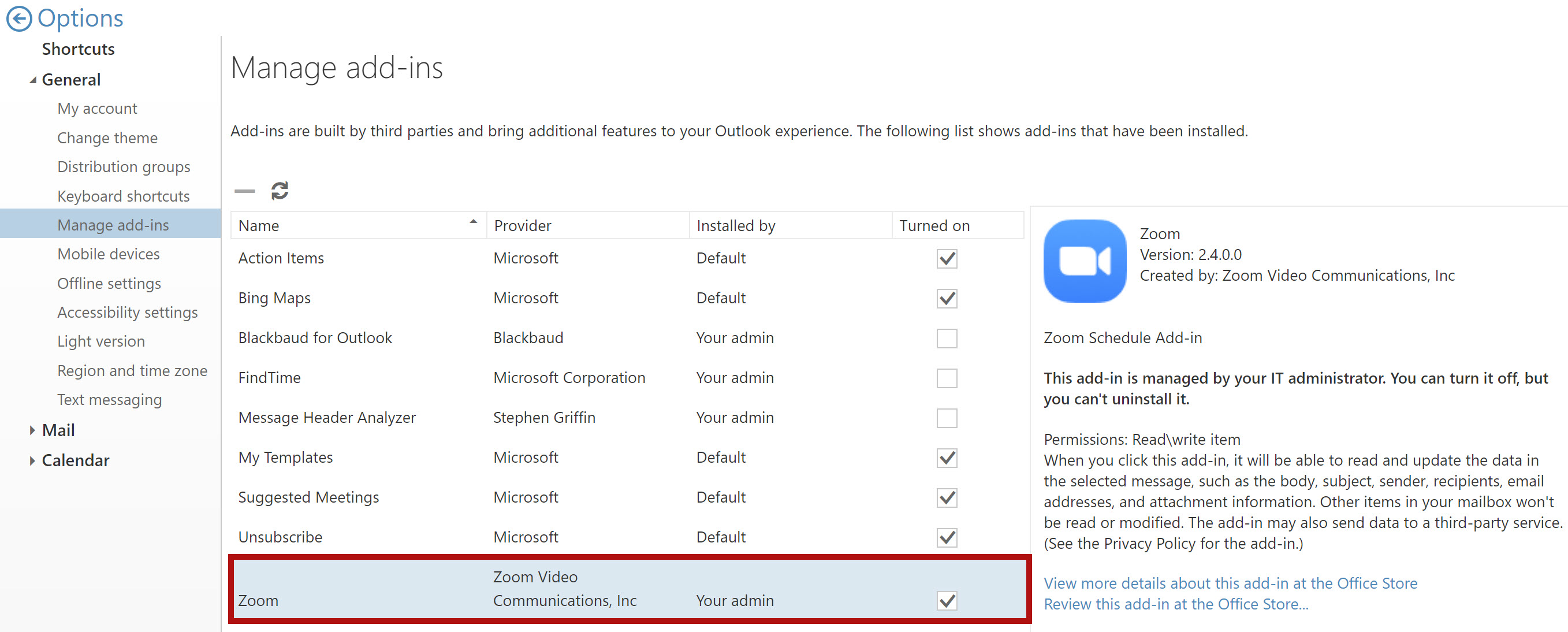The image size is (1568, 632).
Task: Click Zoom Schedule Add-in description
Action: (1123, 338)
